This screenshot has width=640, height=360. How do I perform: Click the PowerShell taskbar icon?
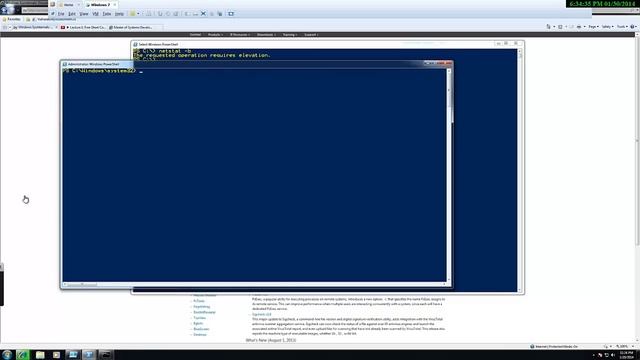pyautogui.click(x=89, y=355)
